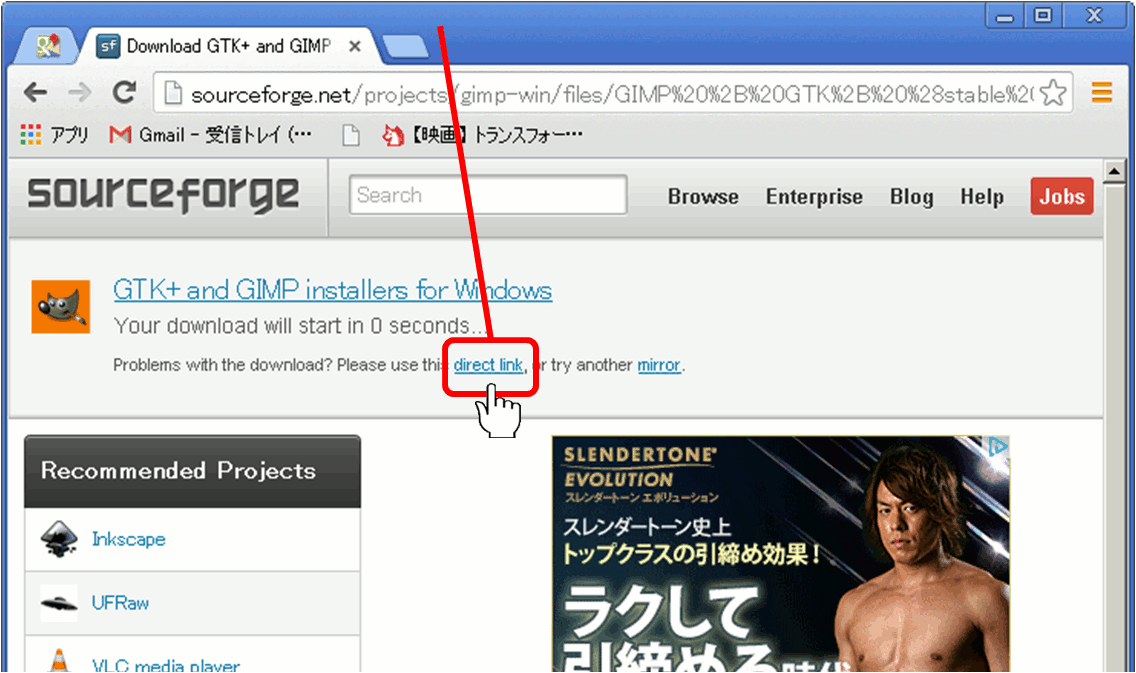Click the direct link for download

coord(488,365)
